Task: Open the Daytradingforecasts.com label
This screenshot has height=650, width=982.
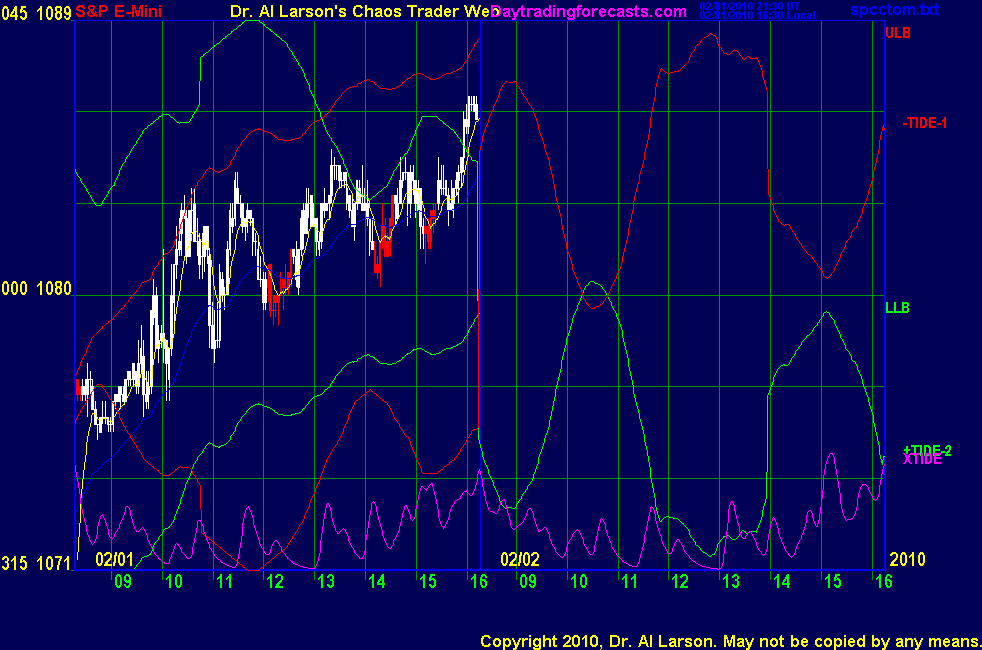Action: (589, 12)
